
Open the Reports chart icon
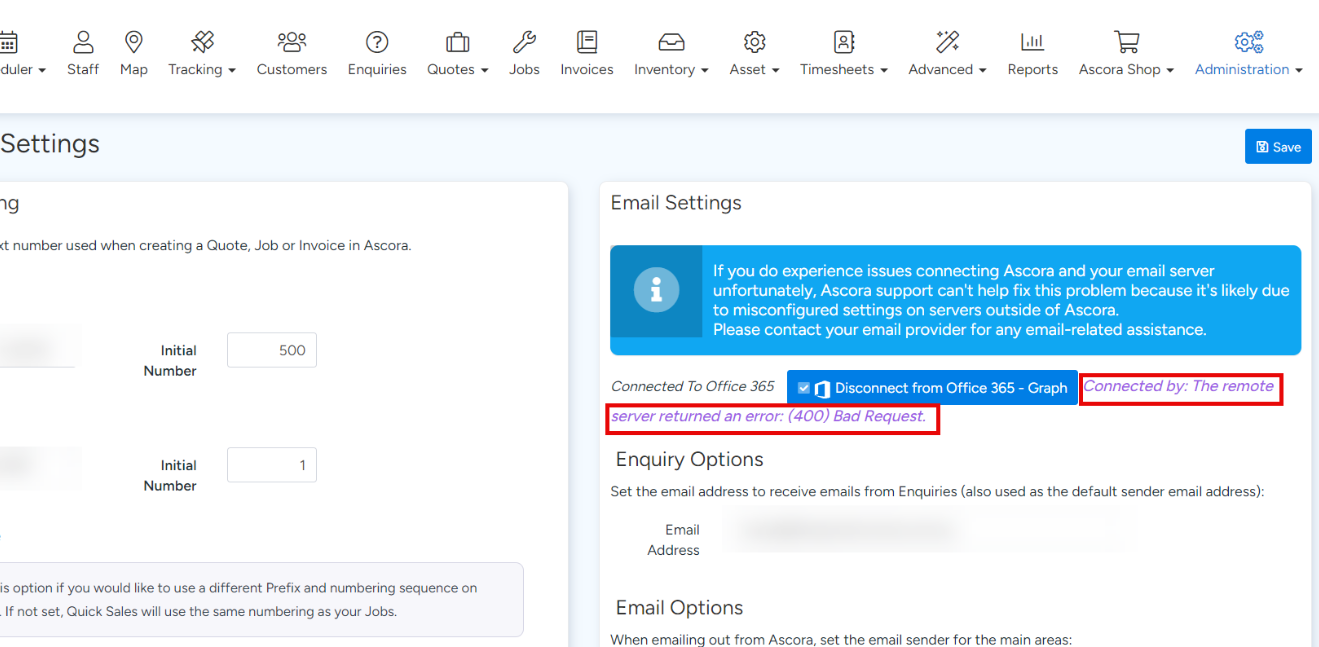point(1032,42)
